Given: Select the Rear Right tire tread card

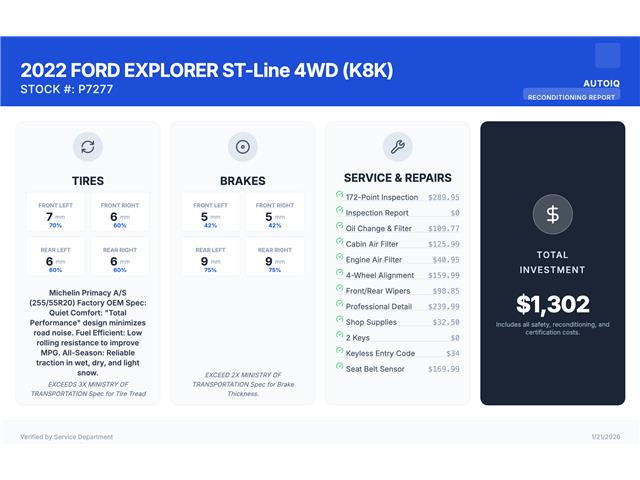Looking at the screenshot, I should [x=120, y=258].
